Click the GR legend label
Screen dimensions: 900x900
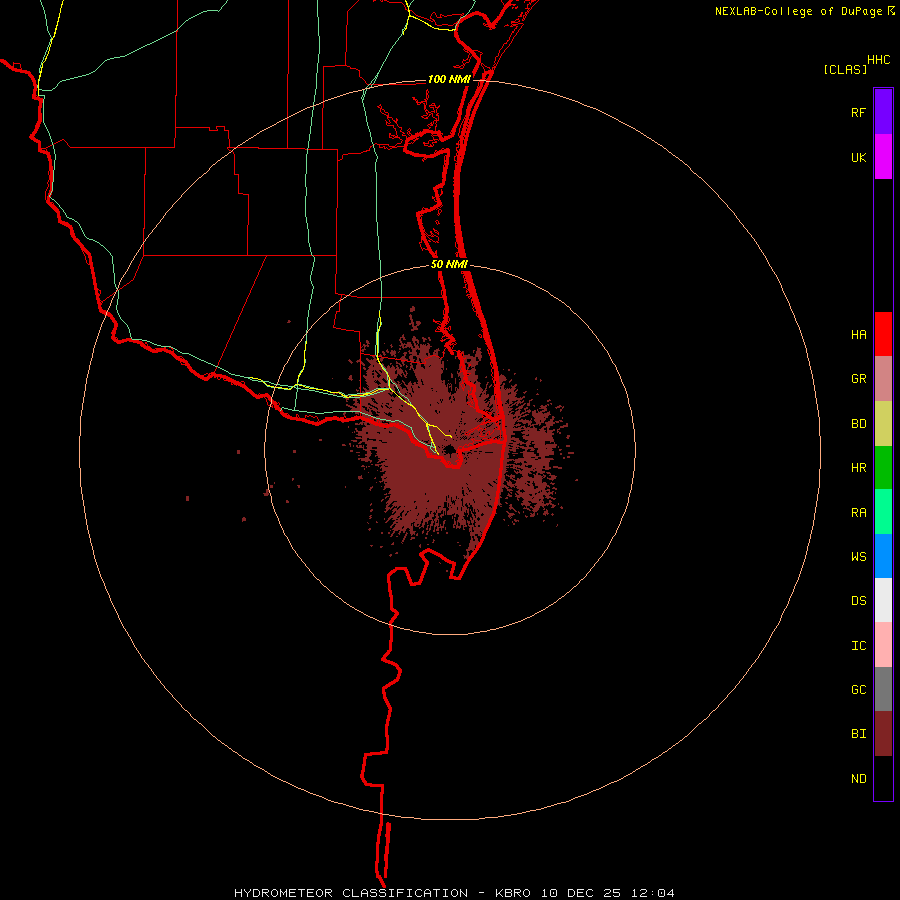pyautogui.click(x=858, y=379)
